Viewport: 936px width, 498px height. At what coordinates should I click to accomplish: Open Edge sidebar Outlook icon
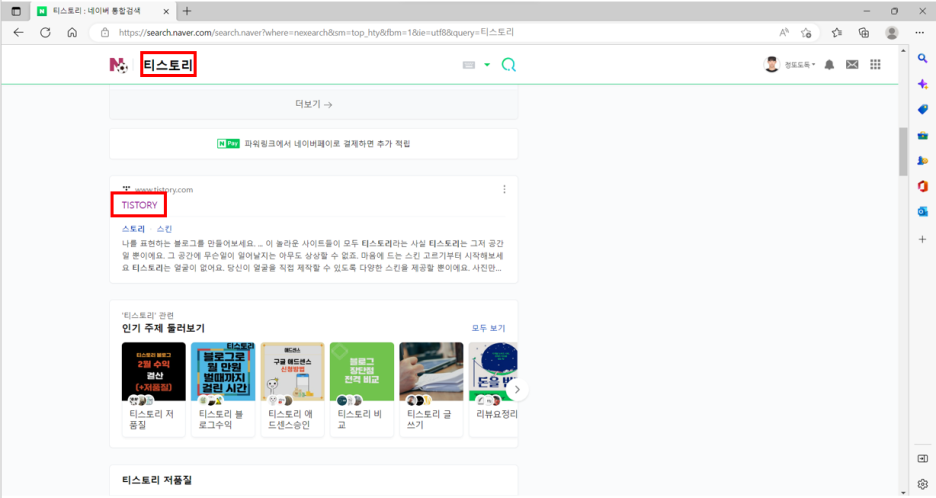923,212
